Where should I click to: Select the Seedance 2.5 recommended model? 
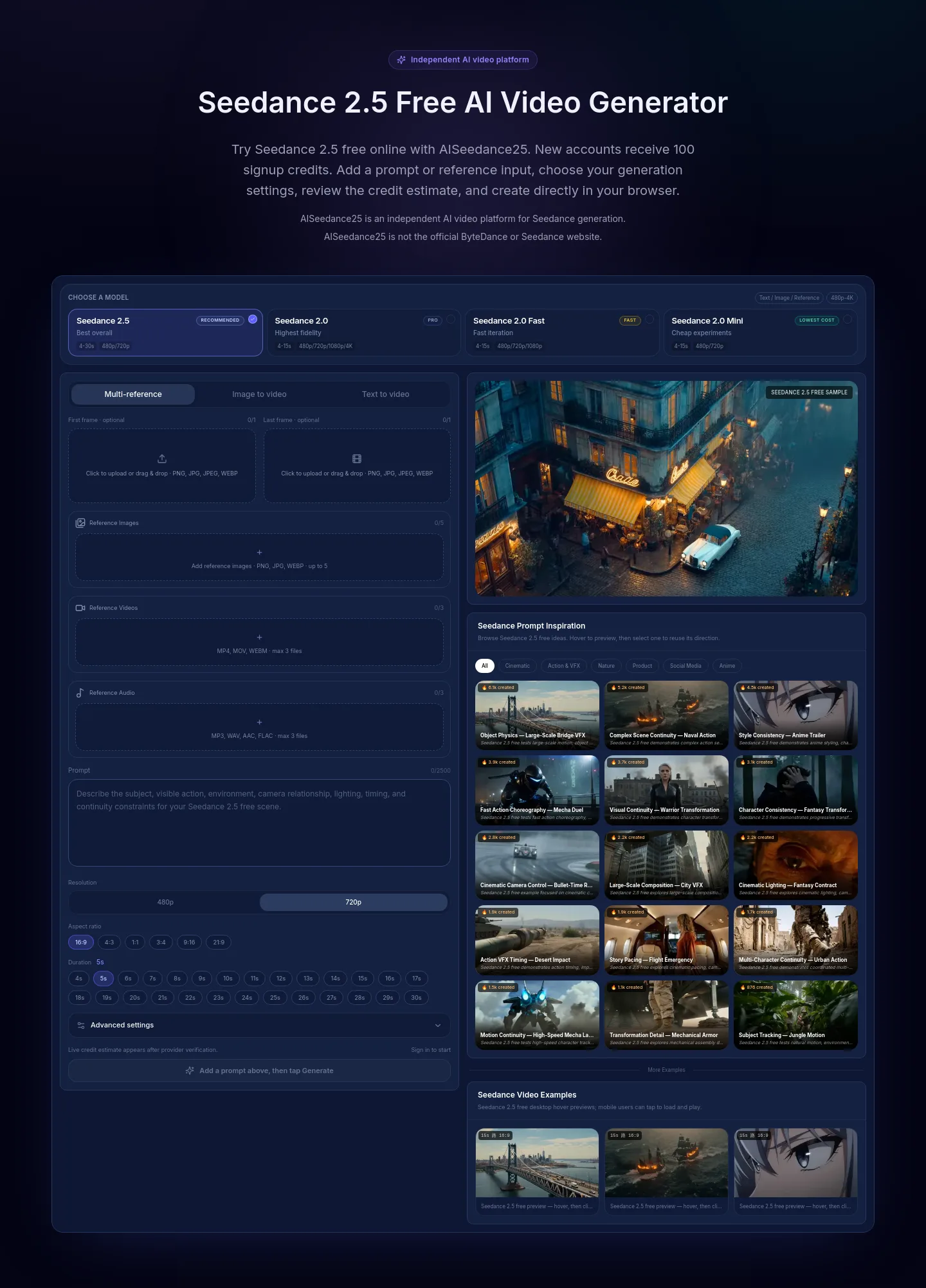[165, 333]
